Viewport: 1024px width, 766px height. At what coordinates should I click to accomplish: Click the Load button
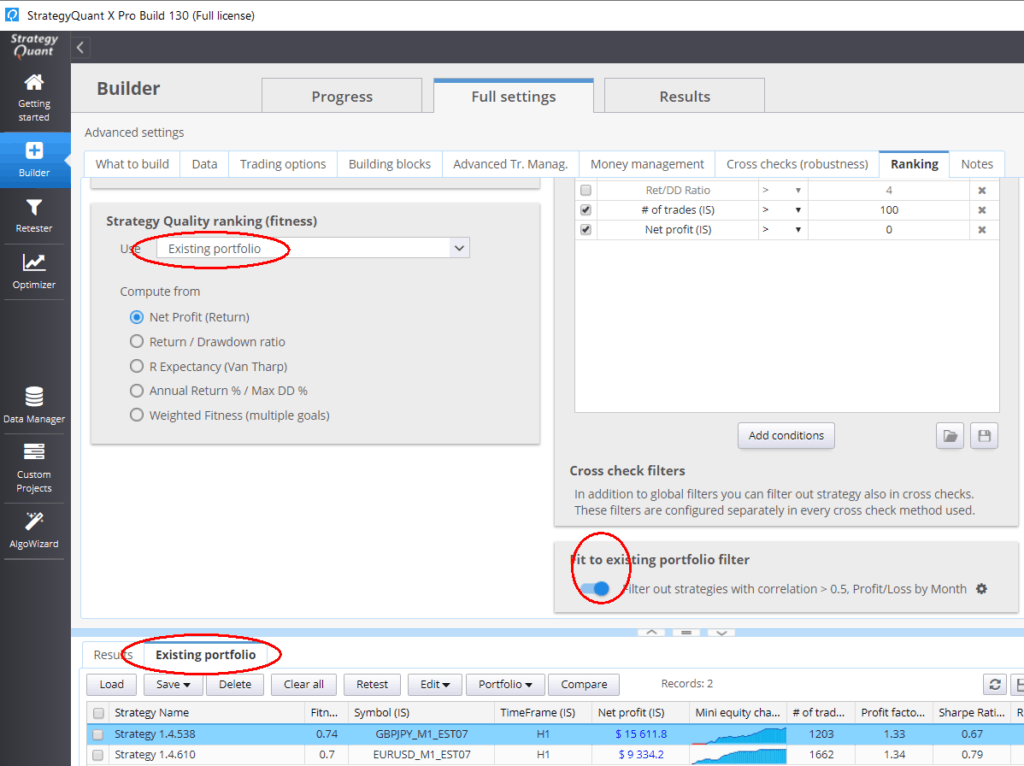click(112, 684)
